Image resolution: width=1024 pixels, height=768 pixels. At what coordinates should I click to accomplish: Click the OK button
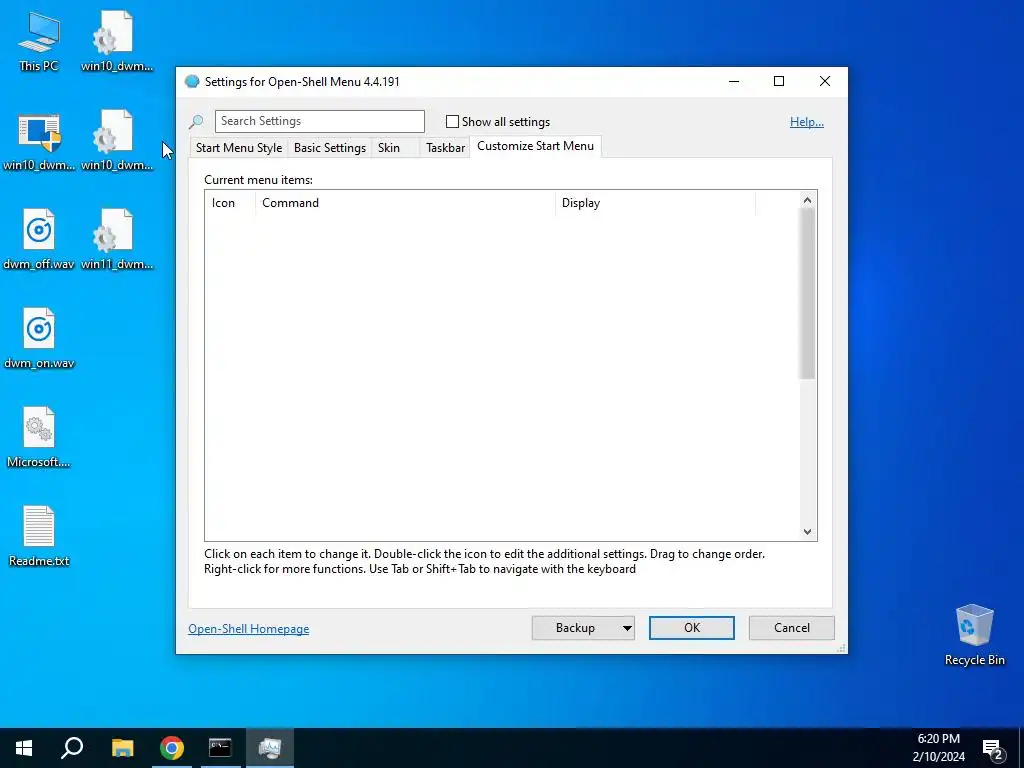(692, 628)
